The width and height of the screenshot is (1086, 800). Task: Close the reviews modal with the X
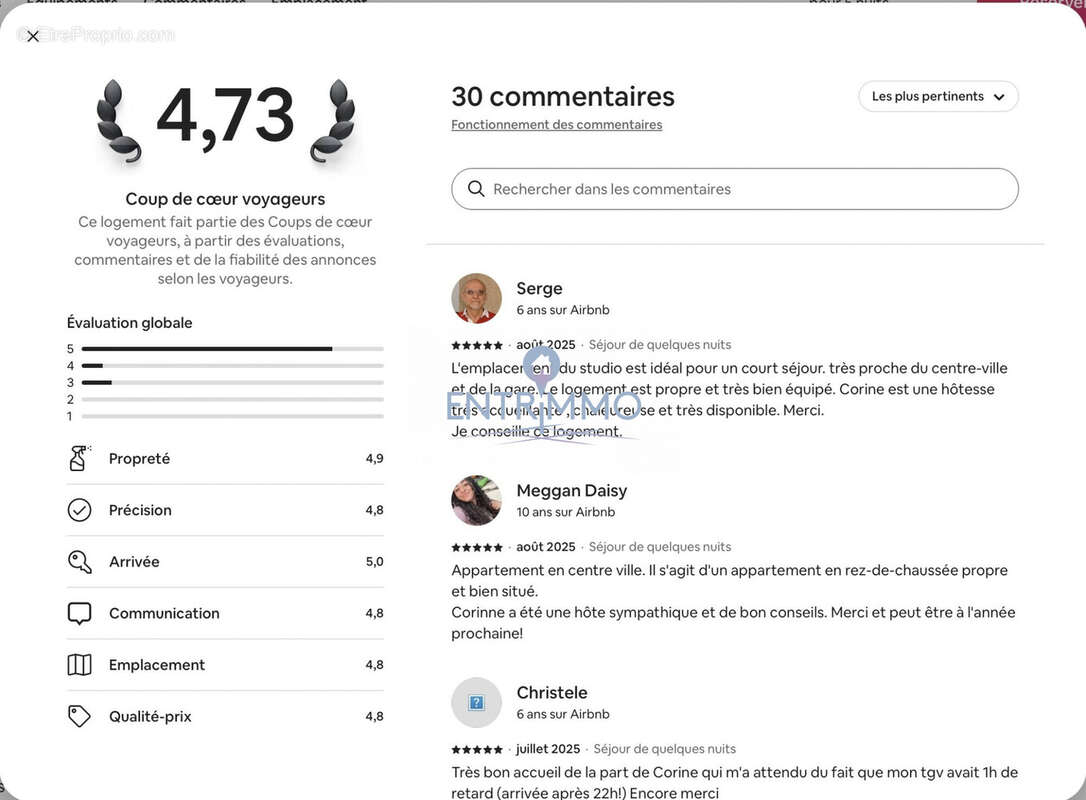[x=33, y=37]
